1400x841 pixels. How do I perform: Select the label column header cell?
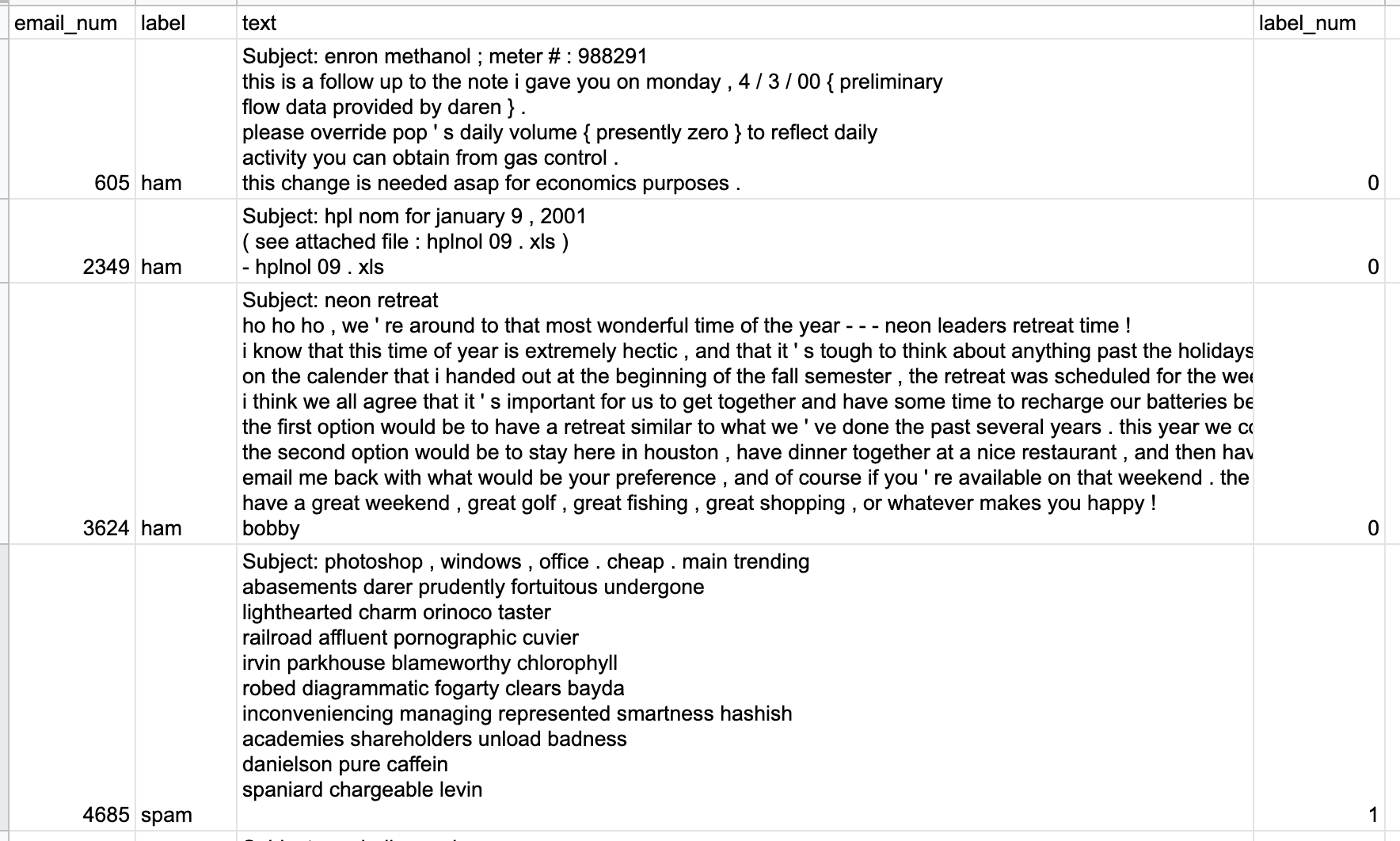coord(186,23)
